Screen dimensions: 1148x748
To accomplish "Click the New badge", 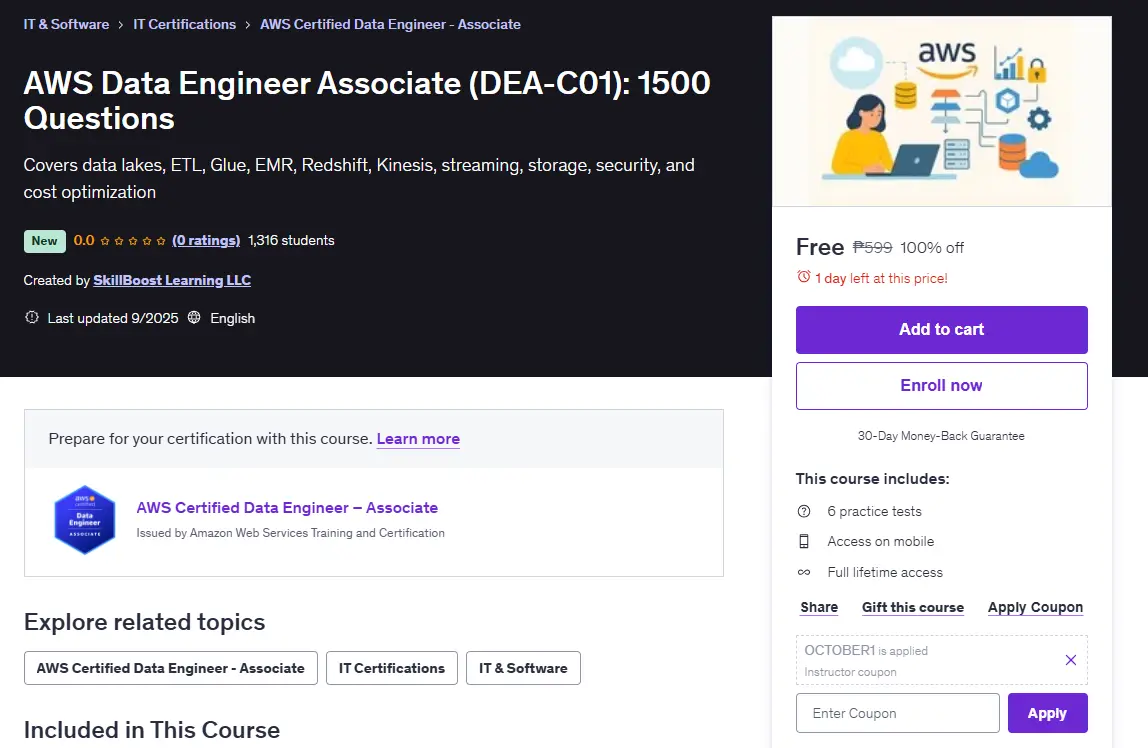I will (45, 241).
